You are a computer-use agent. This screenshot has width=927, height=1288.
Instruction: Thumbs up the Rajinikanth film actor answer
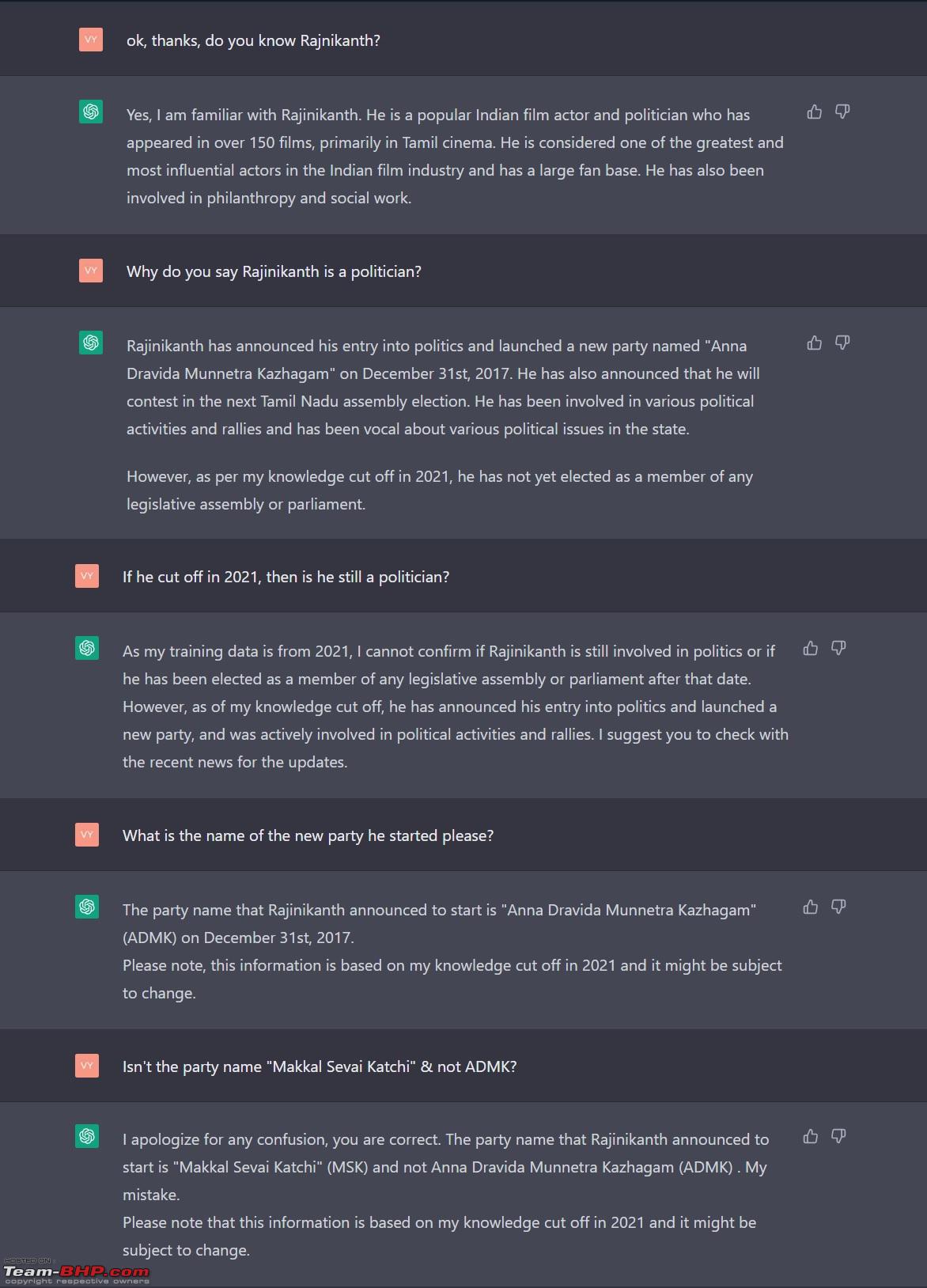click(x=814, y=112)
